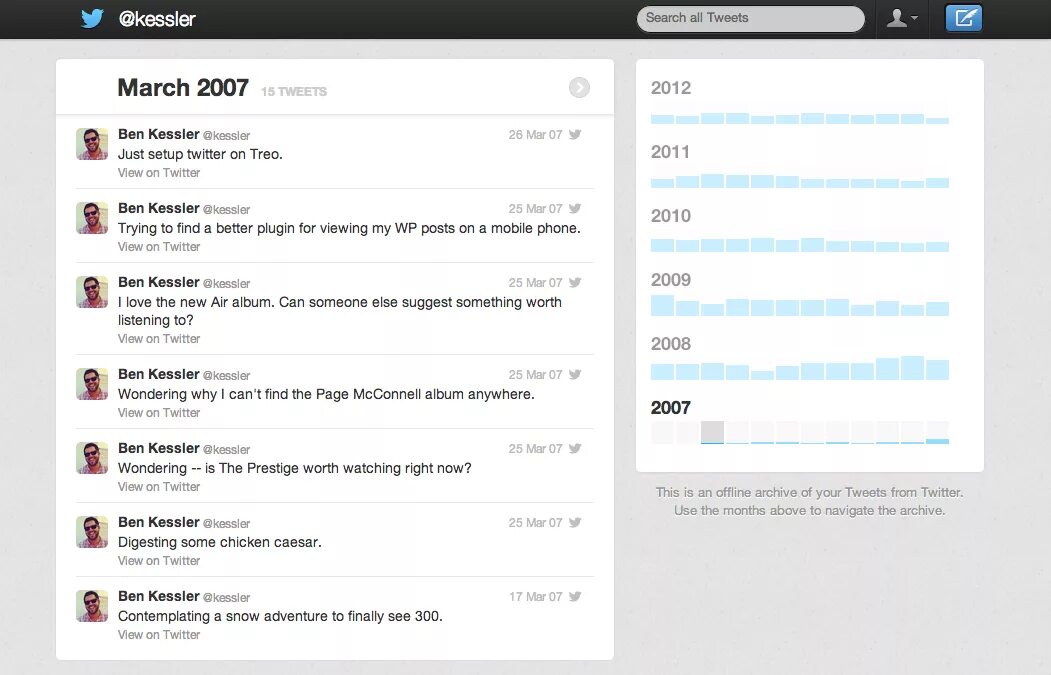Click avatar on the WP posts tweet
This screenshot has width=1051, height=675.
(x=92, y=218)
